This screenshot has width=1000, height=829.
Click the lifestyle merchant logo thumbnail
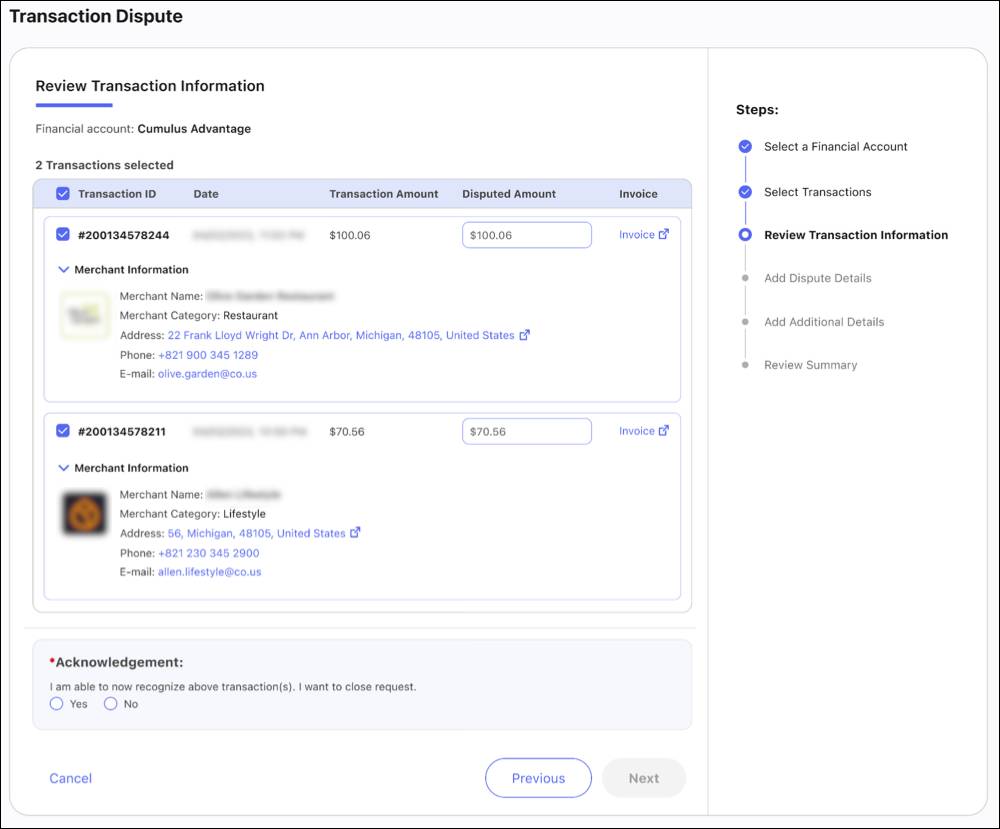[x=84, y=513]
